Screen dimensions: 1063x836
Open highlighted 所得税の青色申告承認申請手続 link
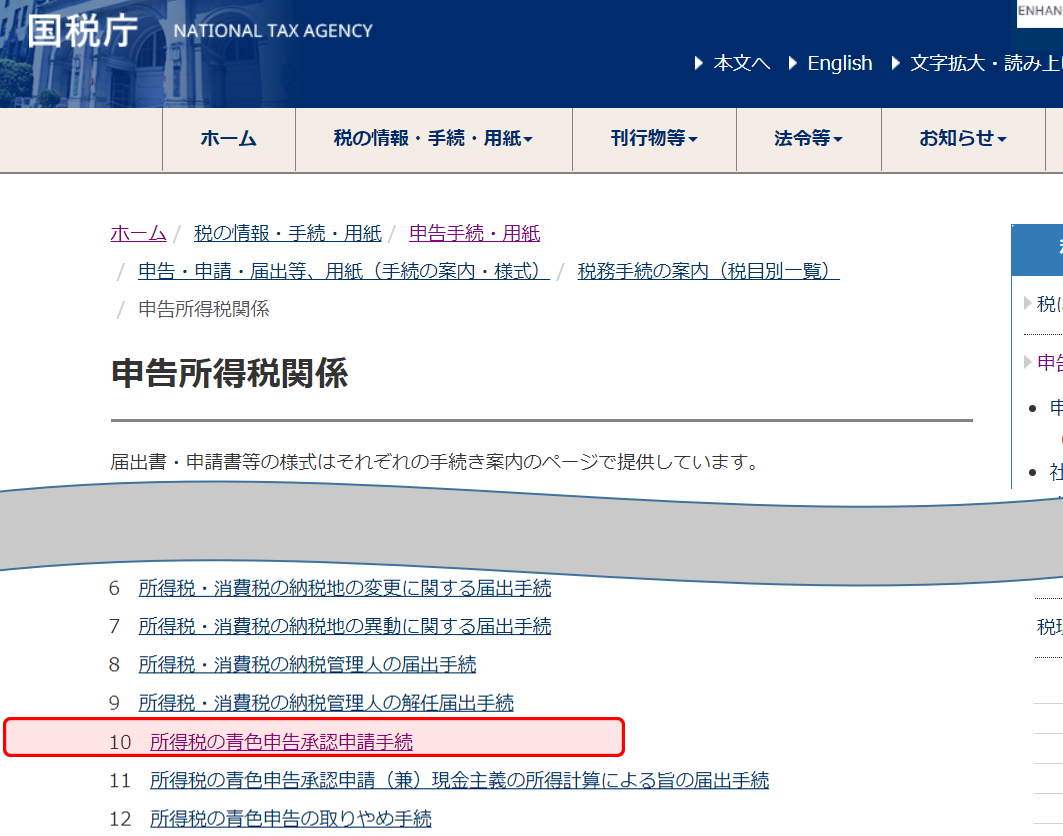pos(281,742)
